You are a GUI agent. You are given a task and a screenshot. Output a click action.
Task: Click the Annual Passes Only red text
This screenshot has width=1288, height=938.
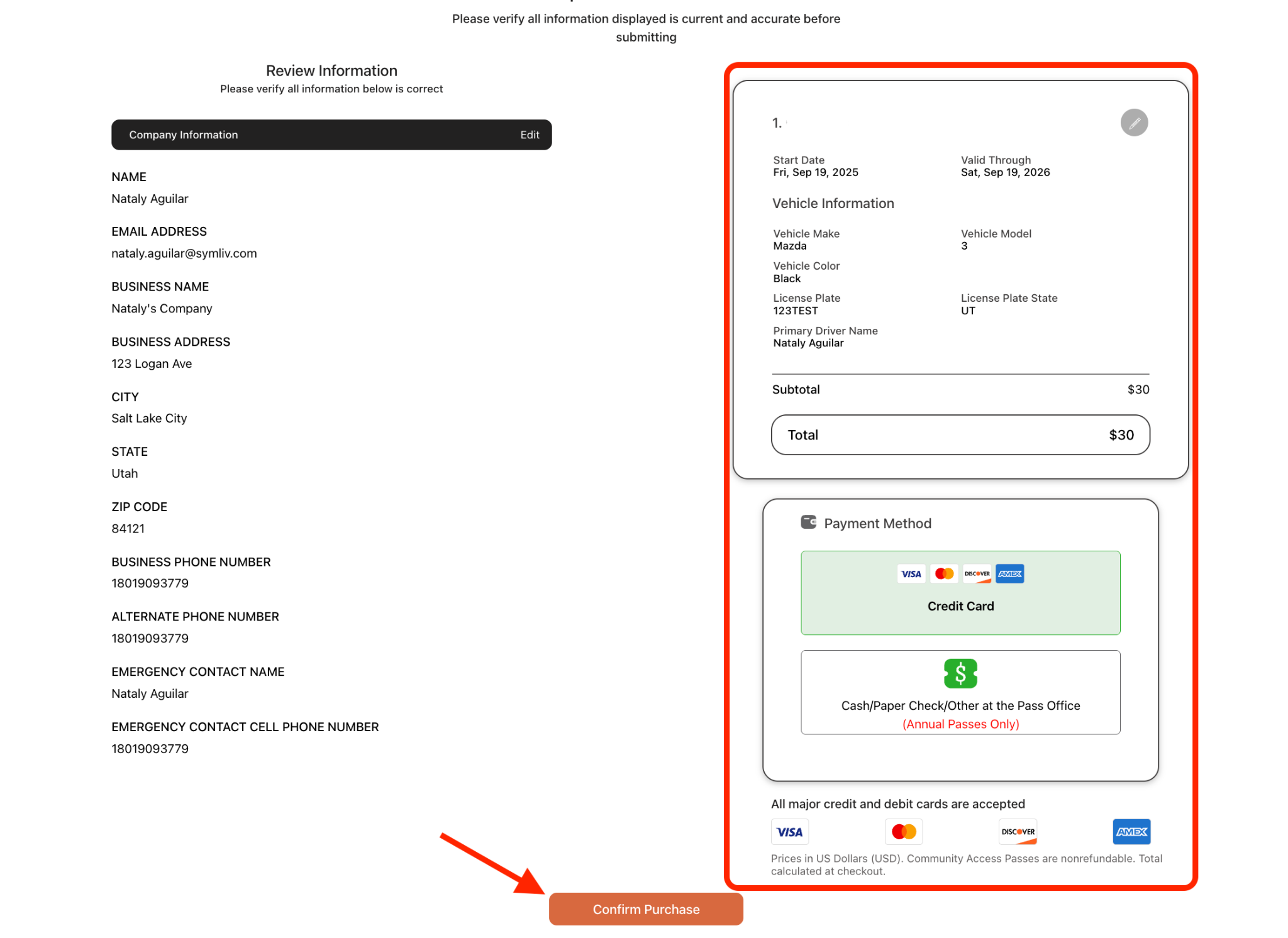pyautogui.click(x=960, y=724)
